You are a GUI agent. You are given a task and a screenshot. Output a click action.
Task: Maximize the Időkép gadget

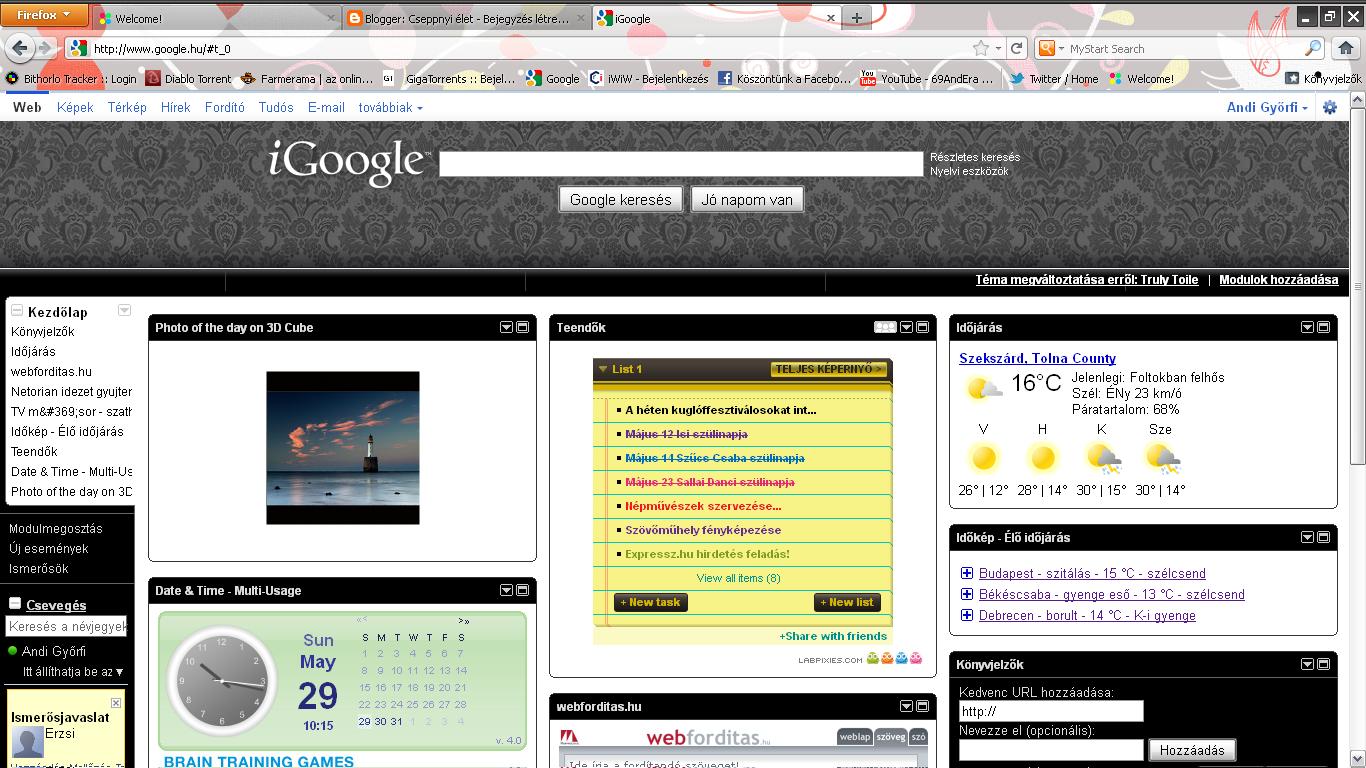click(1323, 537)
